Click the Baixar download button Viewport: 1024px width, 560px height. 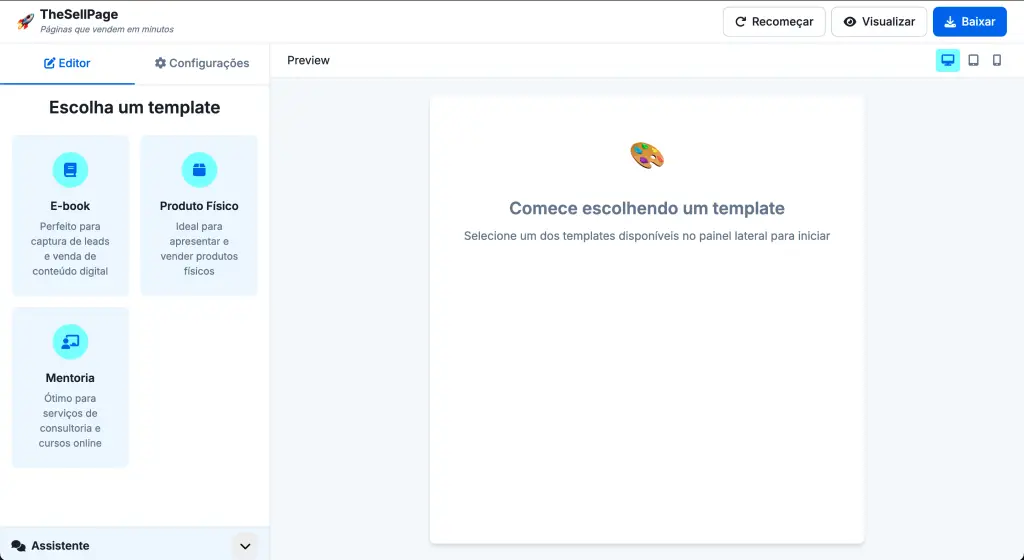click(x=970, y=22)
